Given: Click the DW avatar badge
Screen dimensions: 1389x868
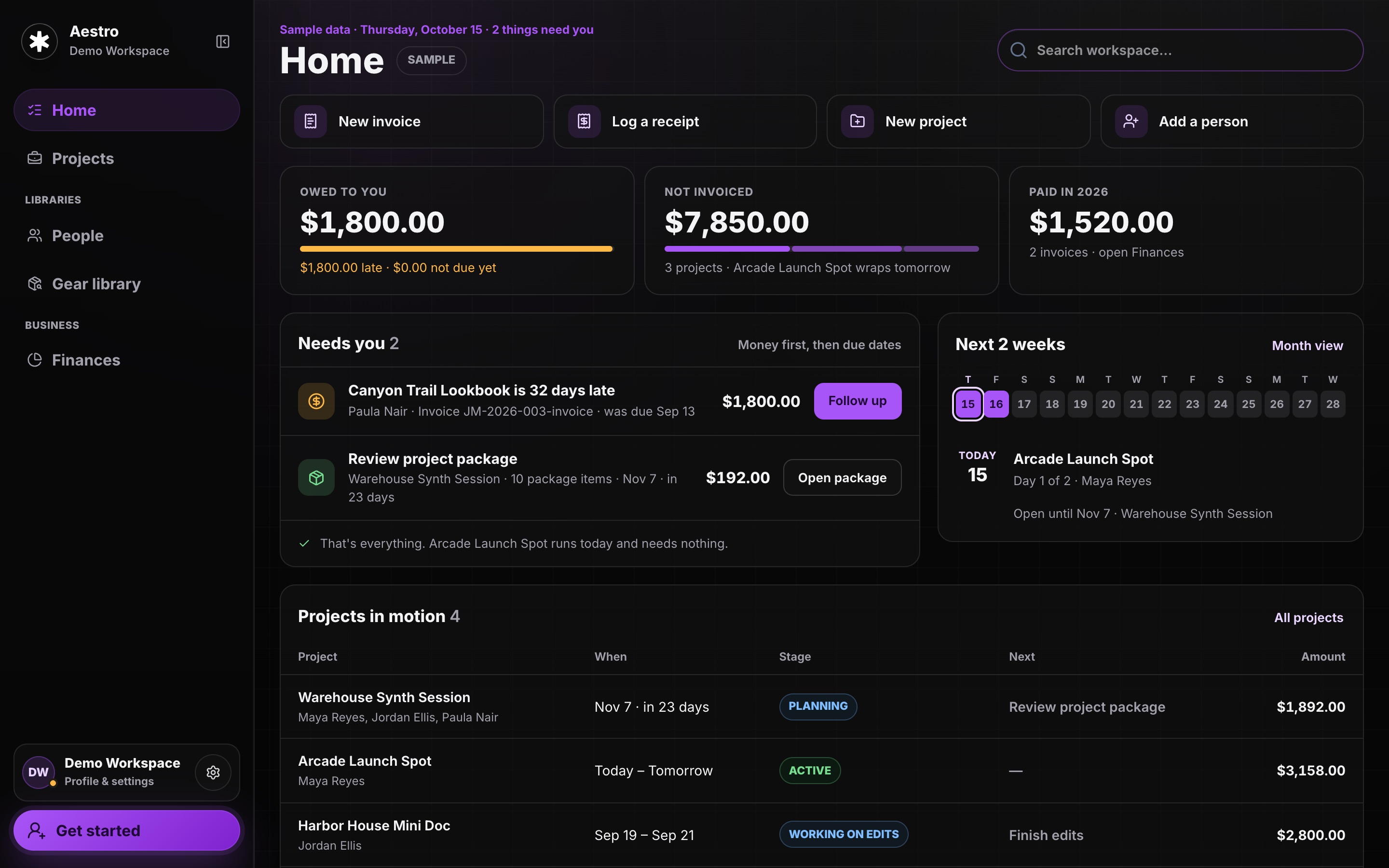Looking at the screenshot, I should coord(39,772).
